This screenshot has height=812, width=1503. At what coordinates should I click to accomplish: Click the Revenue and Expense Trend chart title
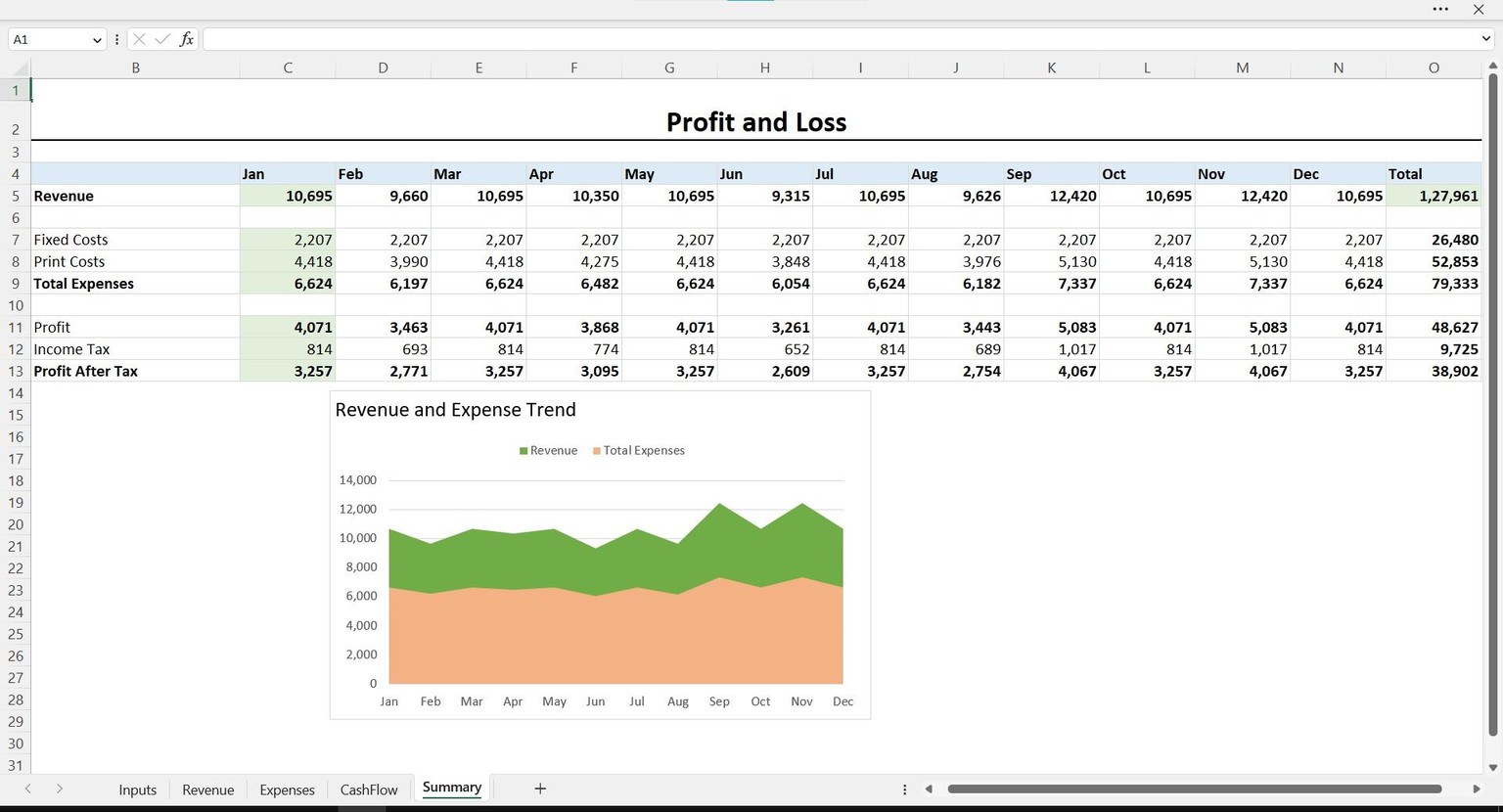[455, 410]
